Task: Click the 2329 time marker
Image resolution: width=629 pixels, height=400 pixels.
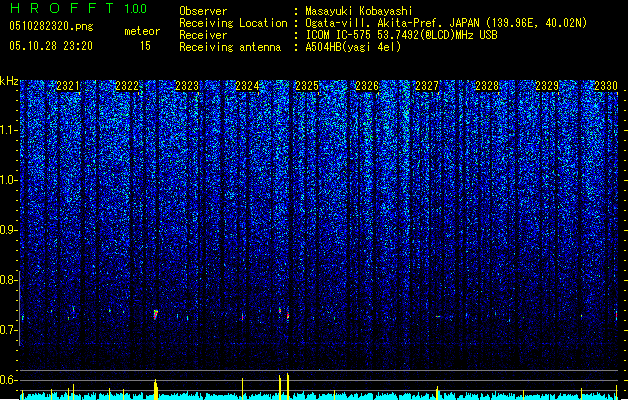Action: tap(547, 86)
